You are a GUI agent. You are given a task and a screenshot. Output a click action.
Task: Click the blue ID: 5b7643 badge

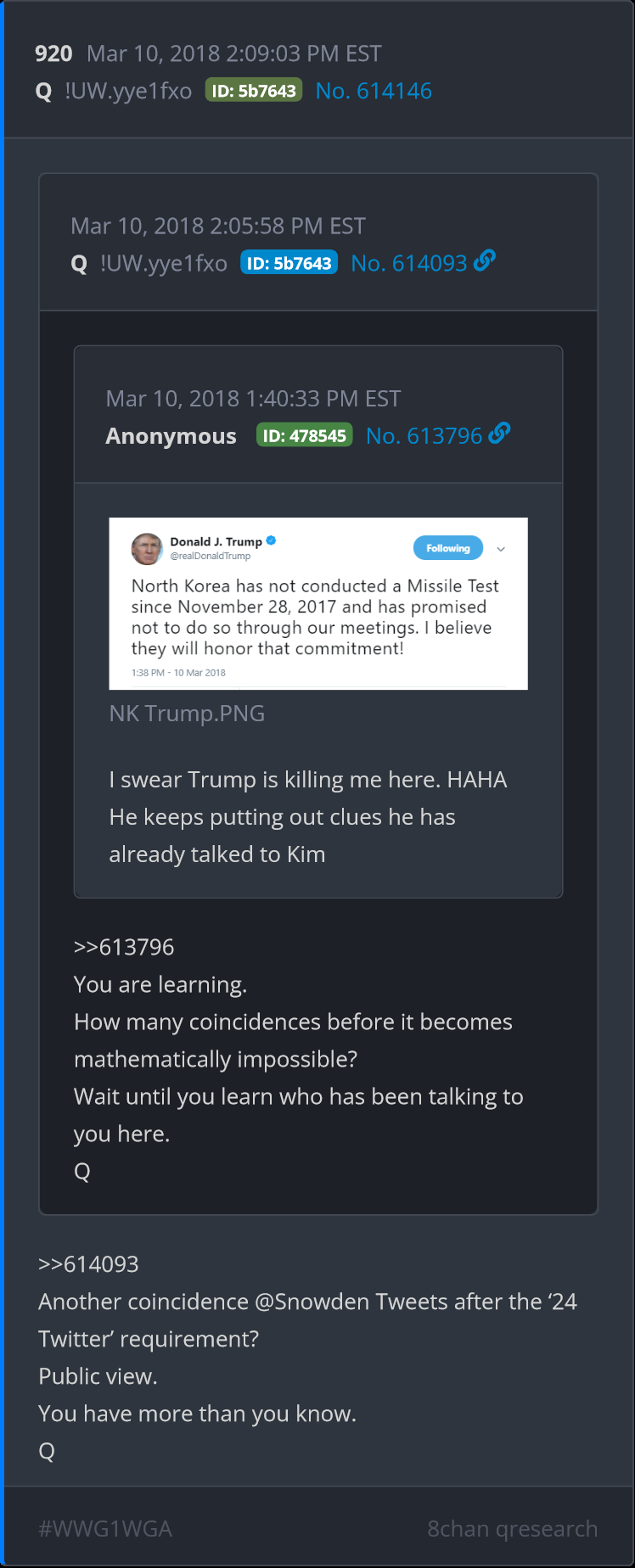point(289,263)
